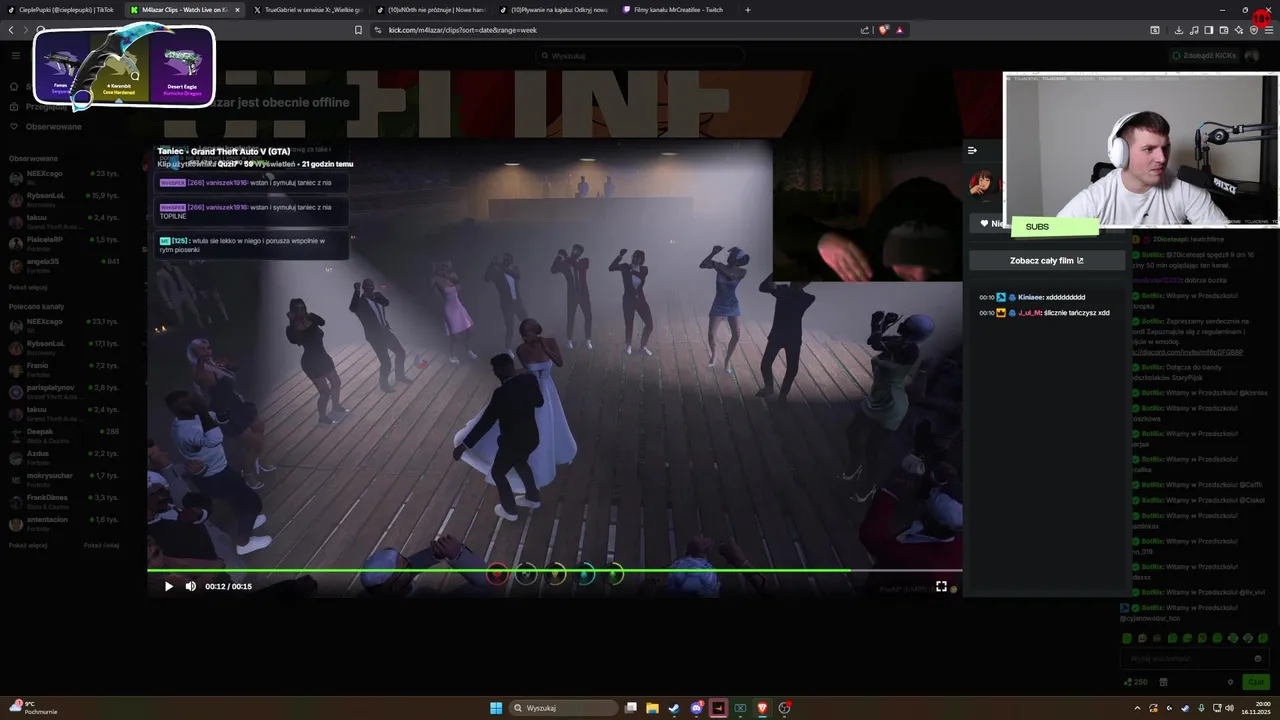Viewport: 1280px width, 720px height.
Task: Open the Kick sidebar hamburger menu
Action: tap(15, 56)
